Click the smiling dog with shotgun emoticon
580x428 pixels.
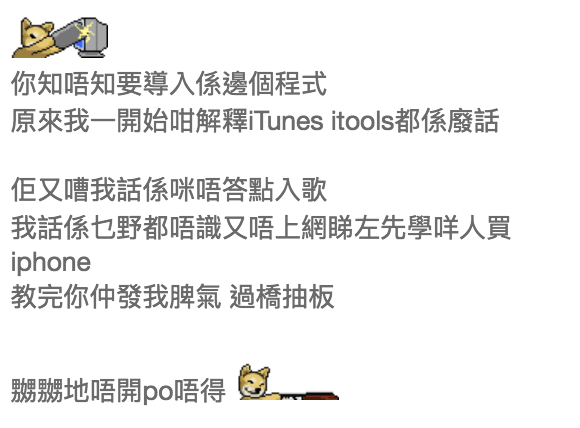point(288,382)
